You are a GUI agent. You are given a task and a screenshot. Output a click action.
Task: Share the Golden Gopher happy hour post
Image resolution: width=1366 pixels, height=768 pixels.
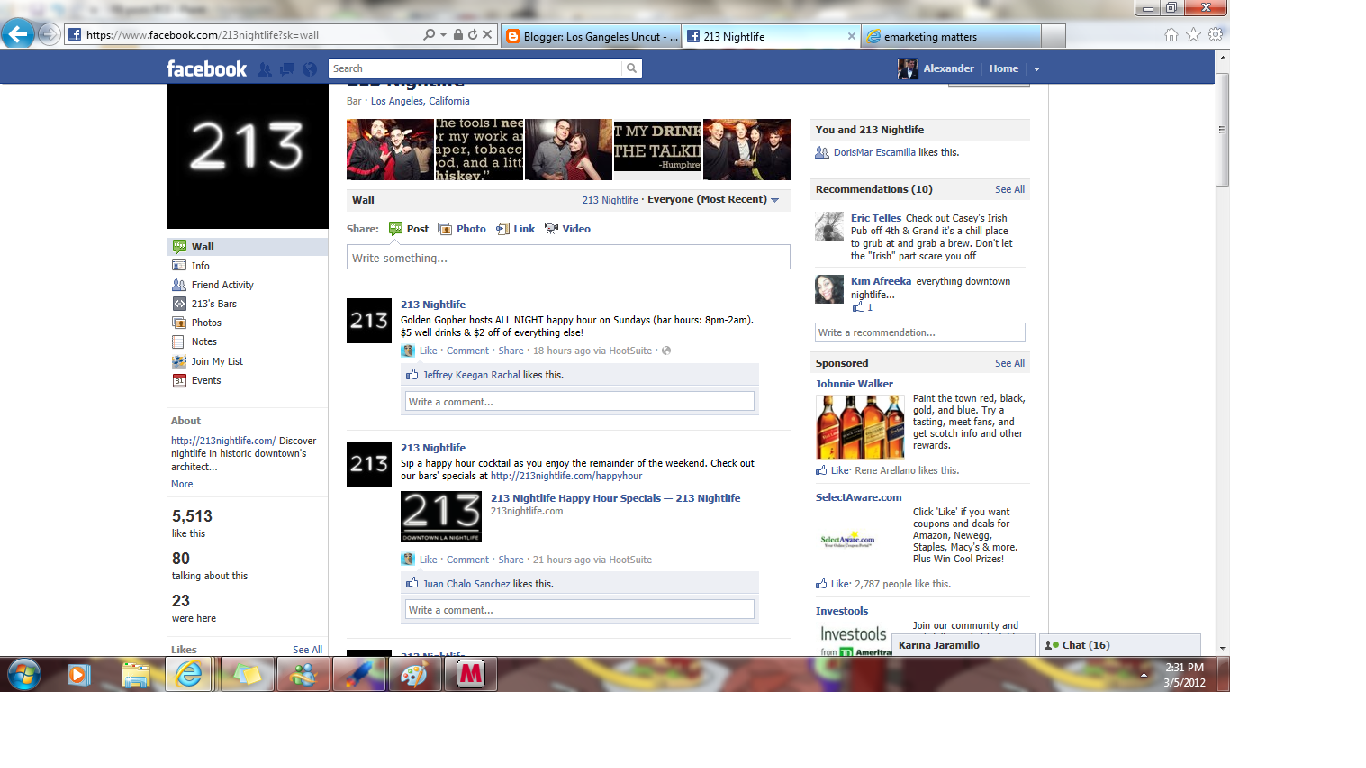[511, 350]
